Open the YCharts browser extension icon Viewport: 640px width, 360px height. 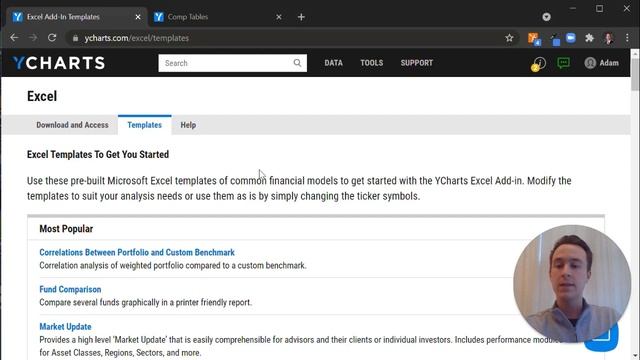click(534, 38)
